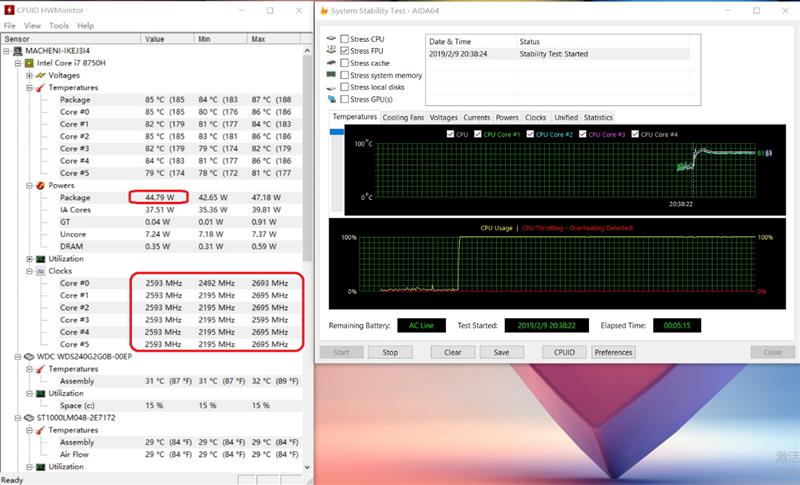Select the Package power 44.79 W value
The height and width of the screenshot is (485, 800).
(x=160, y=197)
